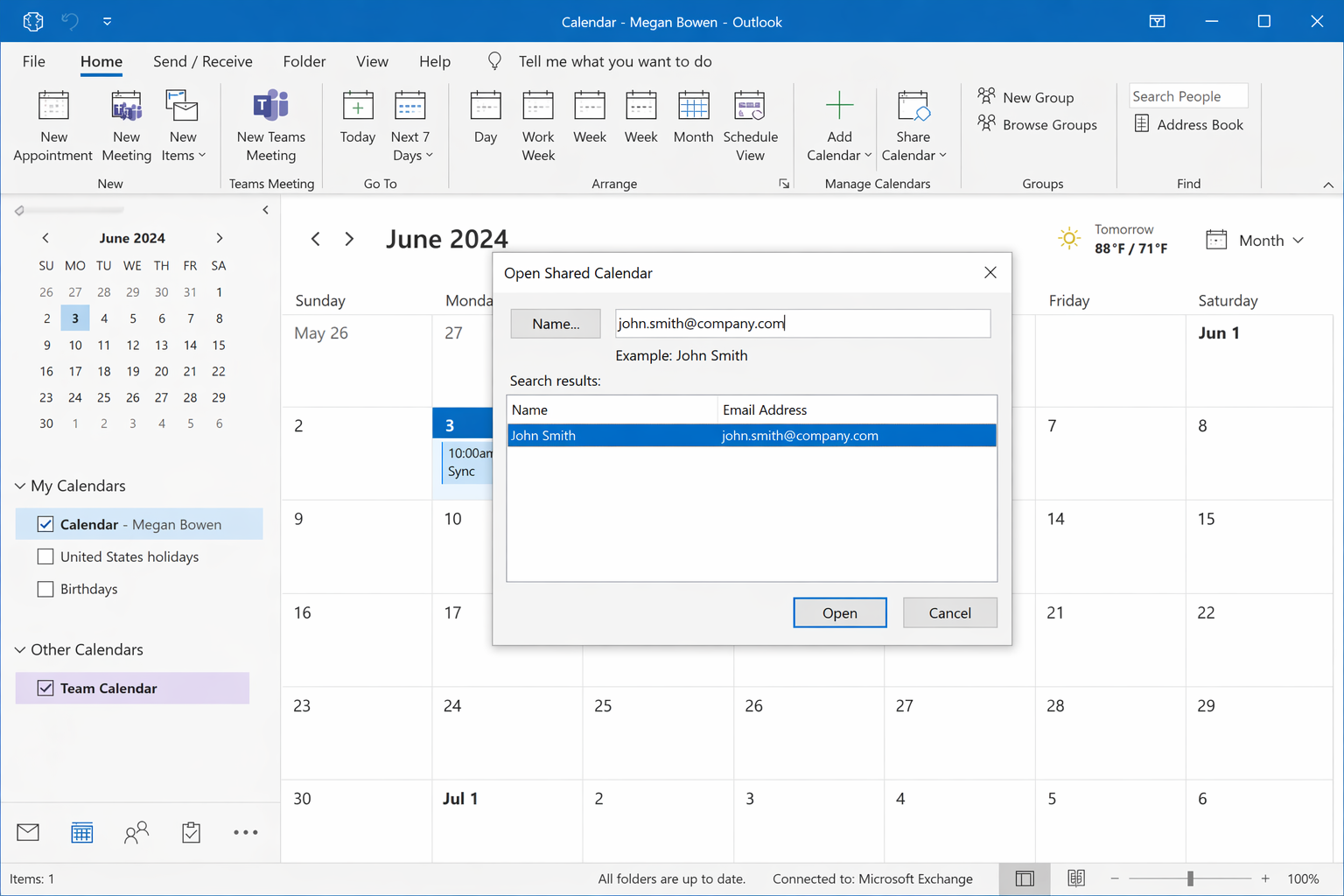Open People view in navigation bar
The image size is (1344, 896).
coord(136,832)
